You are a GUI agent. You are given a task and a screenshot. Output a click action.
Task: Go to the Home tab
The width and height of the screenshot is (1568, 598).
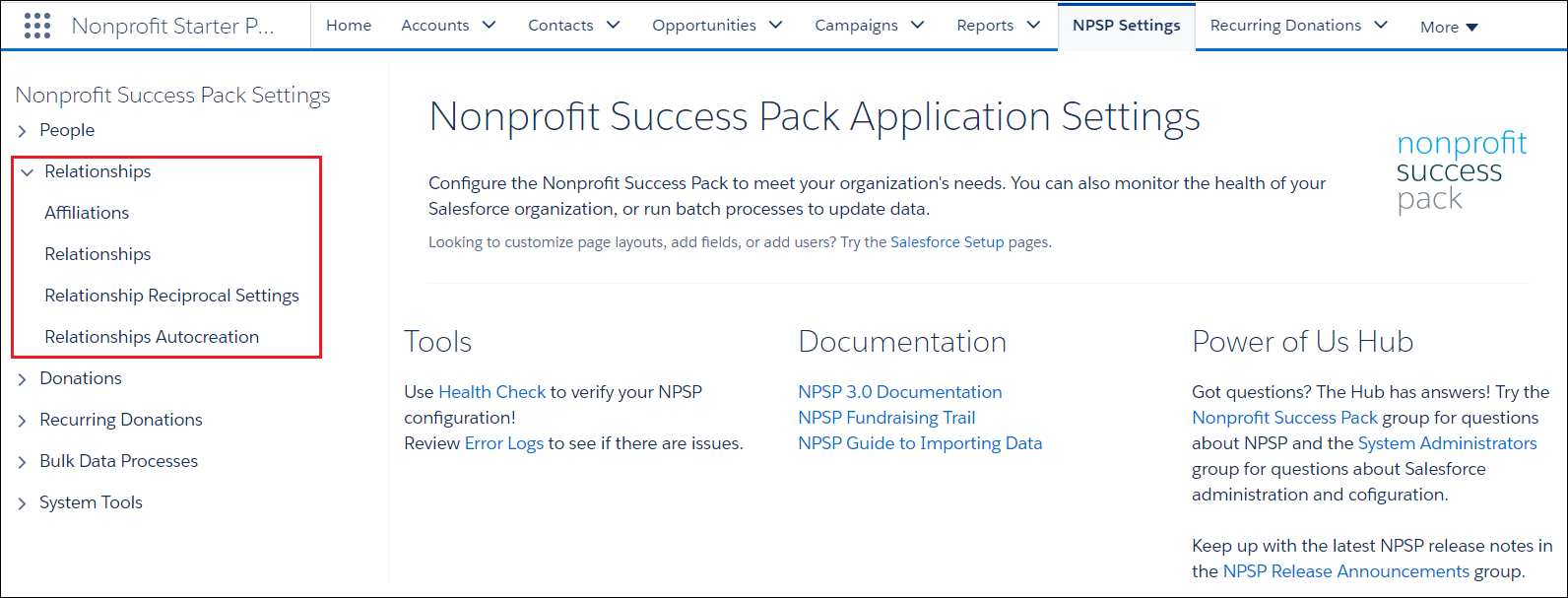tap(349, 26)
